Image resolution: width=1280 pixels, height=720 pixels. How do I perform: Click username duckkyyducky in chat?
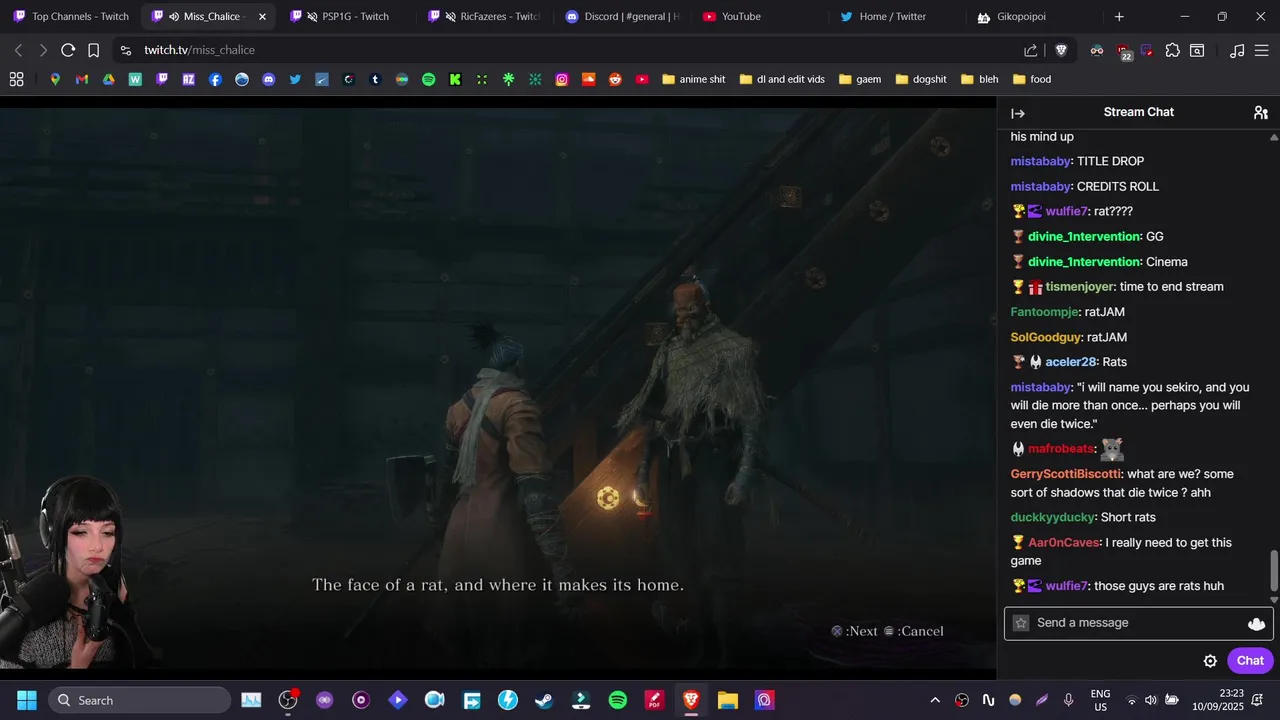1052,518
